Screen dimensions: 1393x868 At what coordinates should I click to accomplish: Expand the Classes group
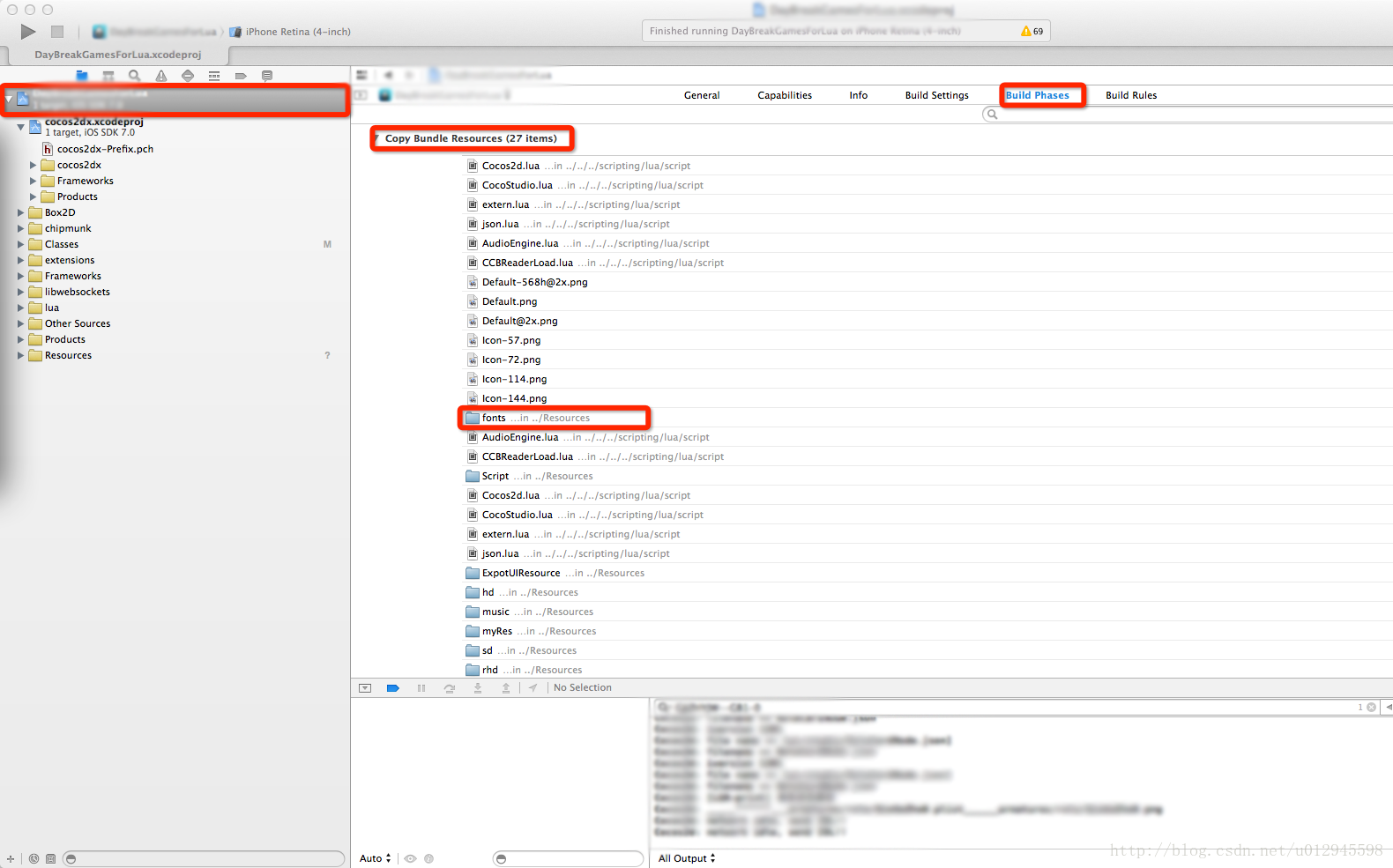21,244
